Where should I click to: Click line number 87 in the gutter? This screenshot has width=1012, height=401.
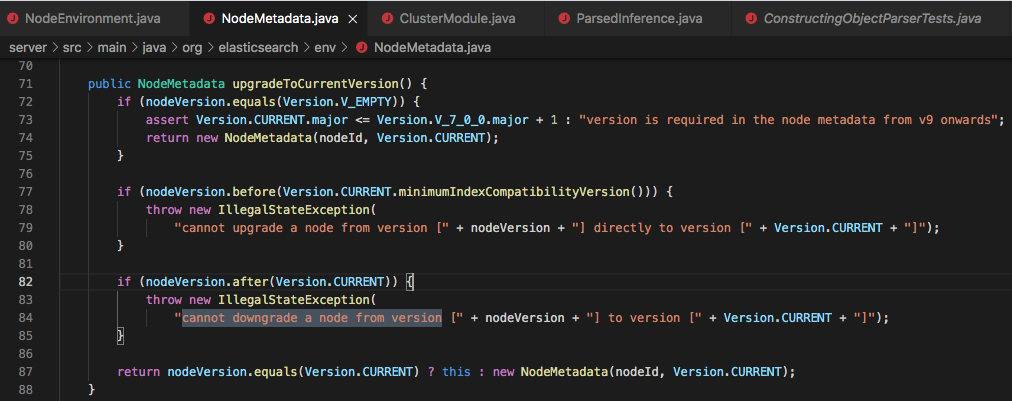pyautogui.click(x=26, y=372)
